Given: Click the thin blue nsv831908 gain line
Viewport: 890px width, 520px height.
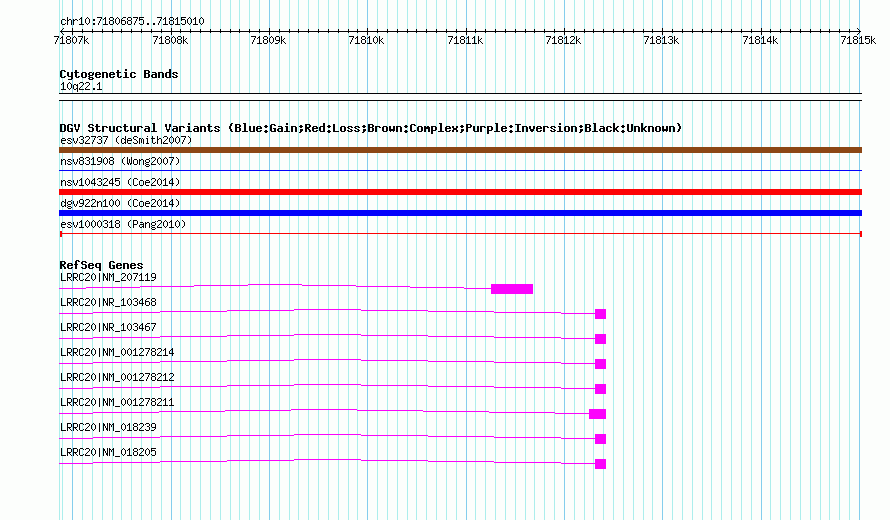Looking at the screenshot, I should (x=460, y=170).
